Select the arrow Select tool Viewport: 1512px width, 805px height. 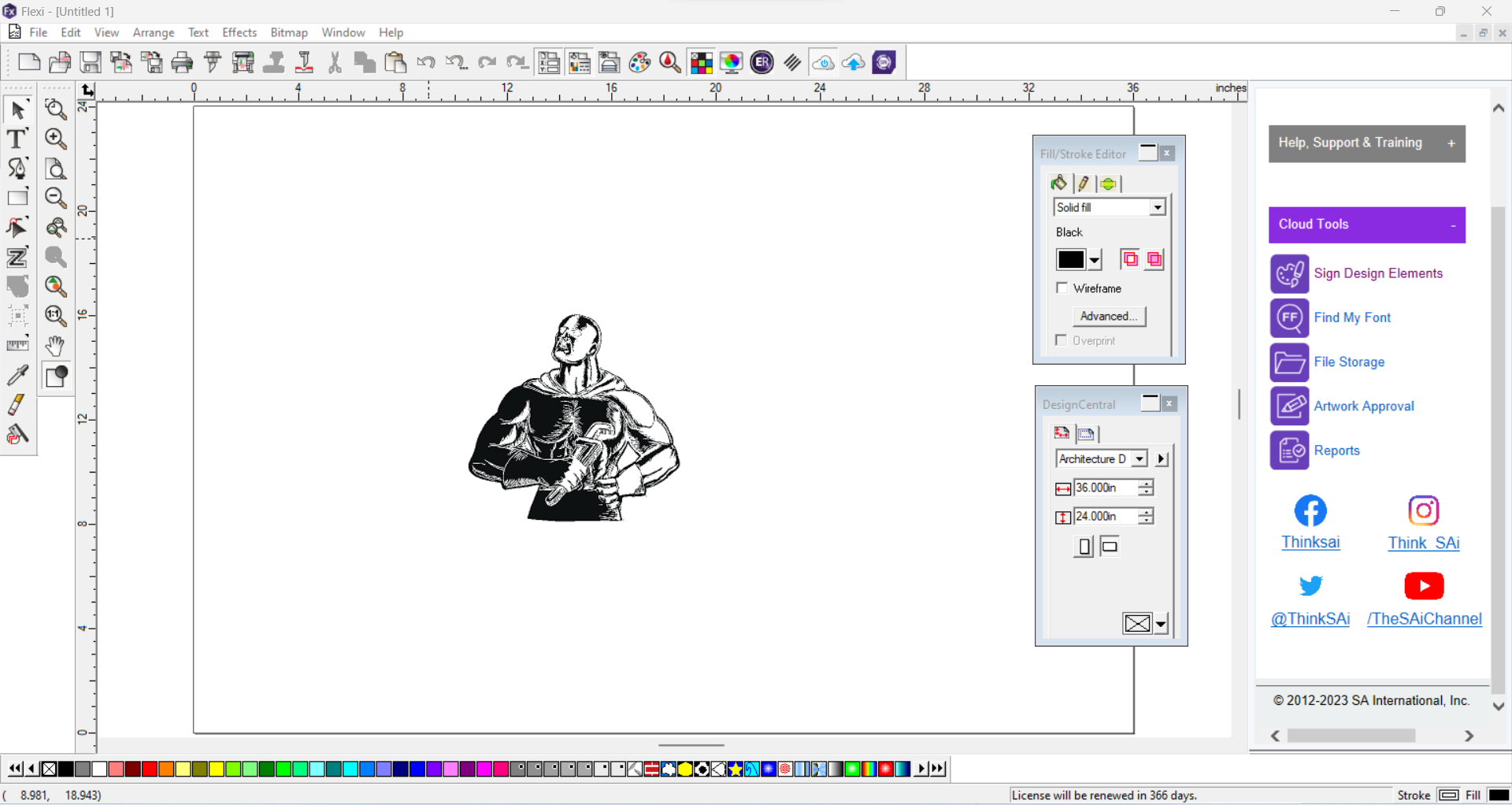(x=17, y=109)
